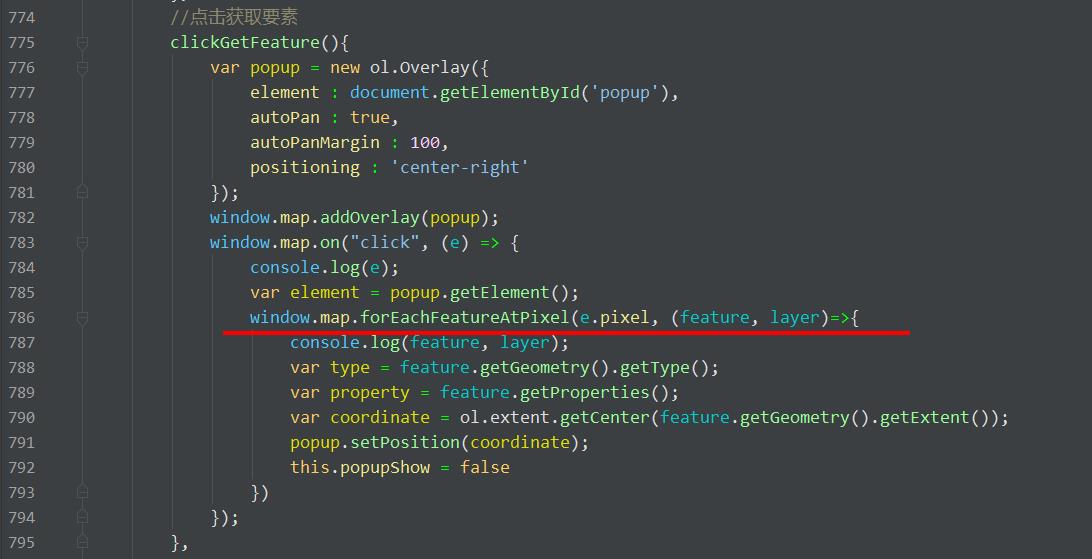Place cursor on clickGetFeature method name
The image size is (1092, 559).
(x=245, y=43)
